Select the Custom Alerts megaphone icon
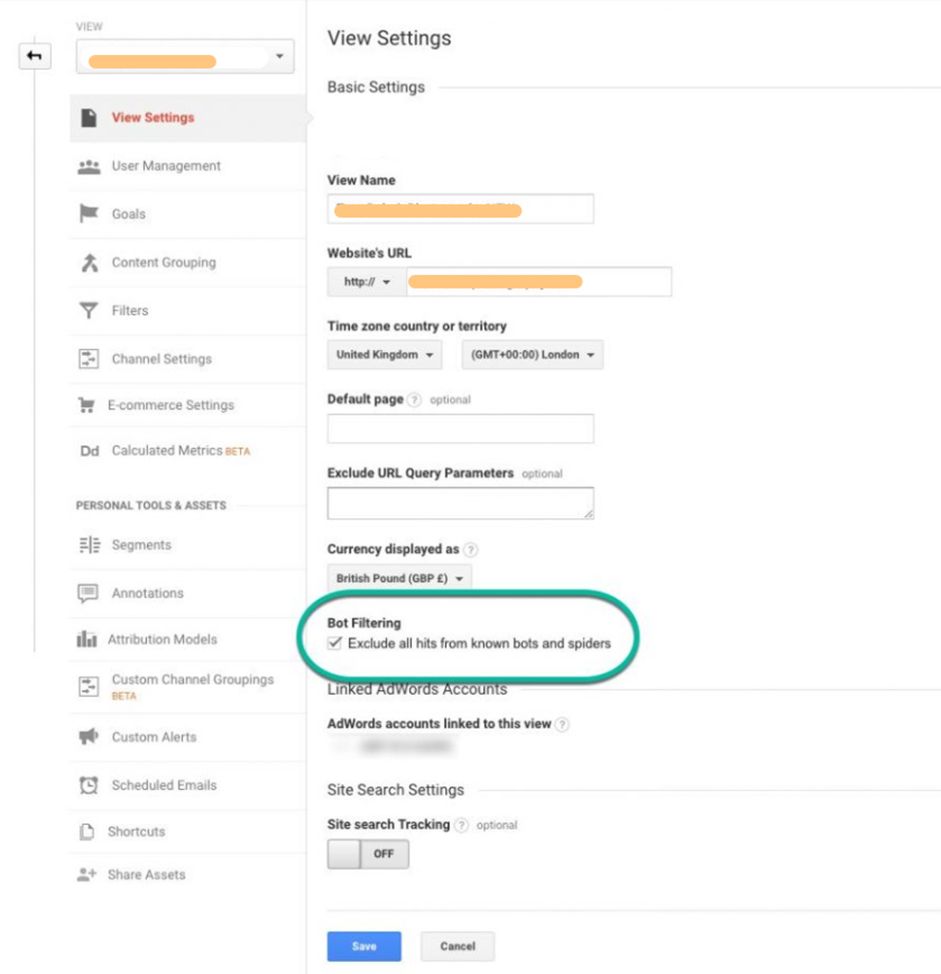This screenshot has width=941, height=974. click(x=90, y=739)
